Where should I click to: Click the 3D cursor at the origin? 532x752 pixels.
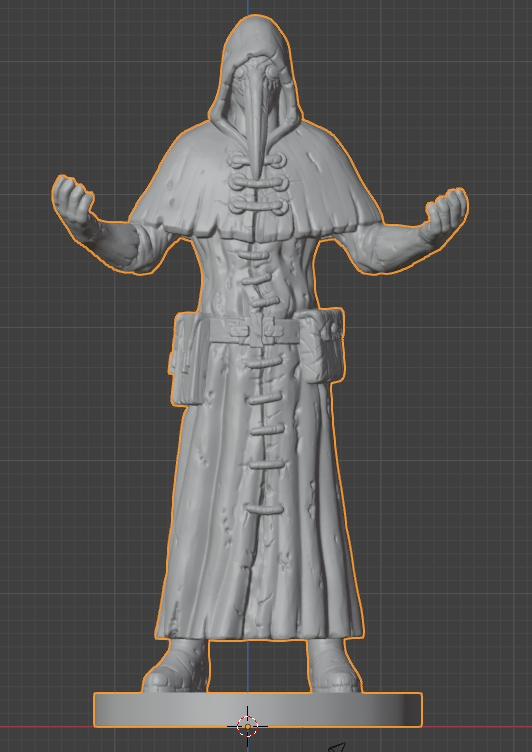tap(248, 727)
